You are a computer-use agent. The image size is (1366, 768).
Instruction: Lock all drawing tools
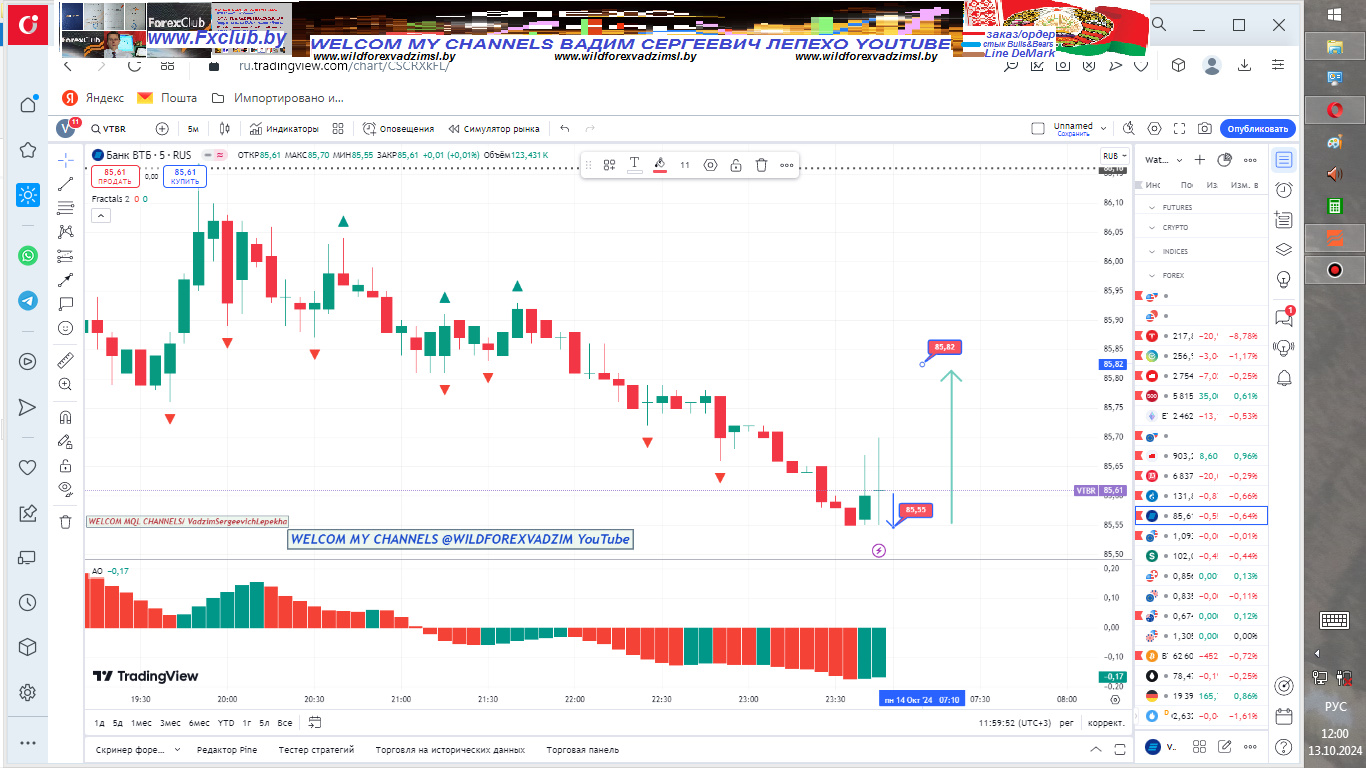pyautogui.click(x=66, y=465)
